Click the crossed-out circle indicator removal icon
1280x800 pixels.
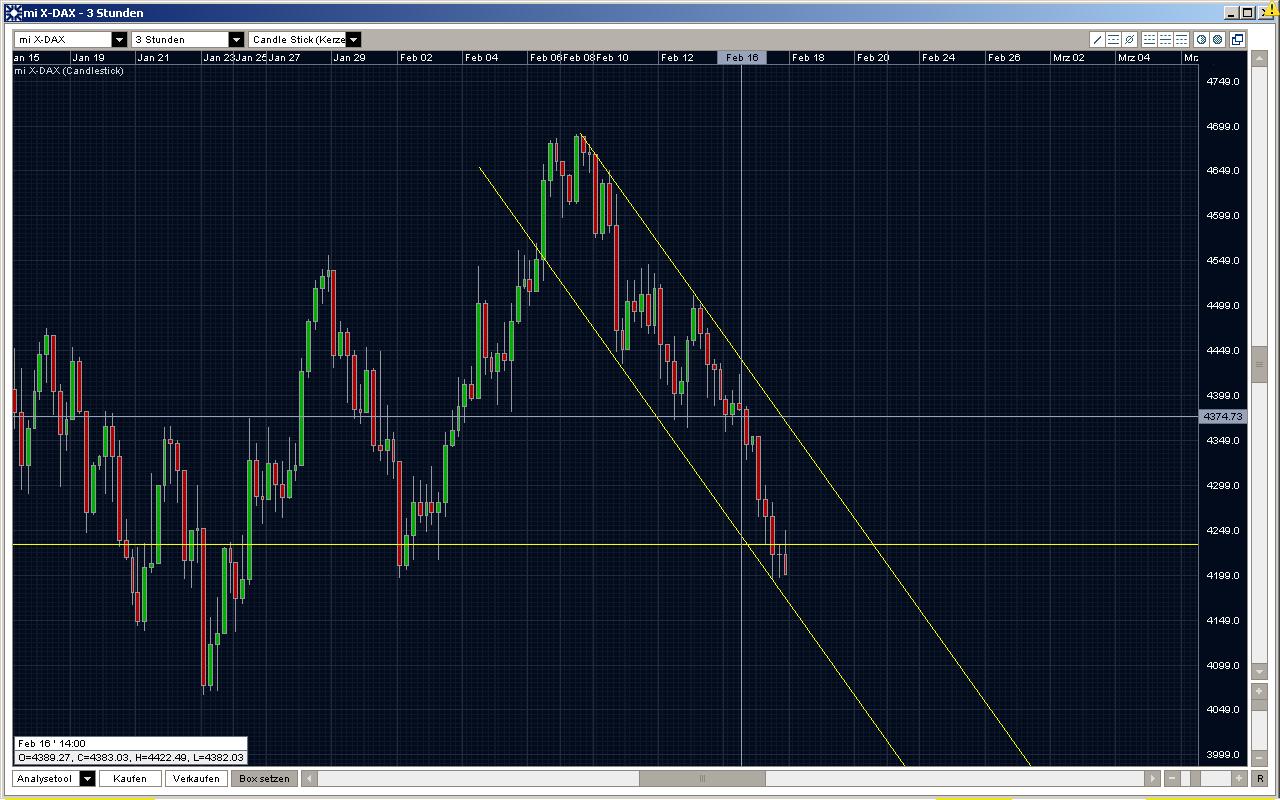click(1129, 40)
